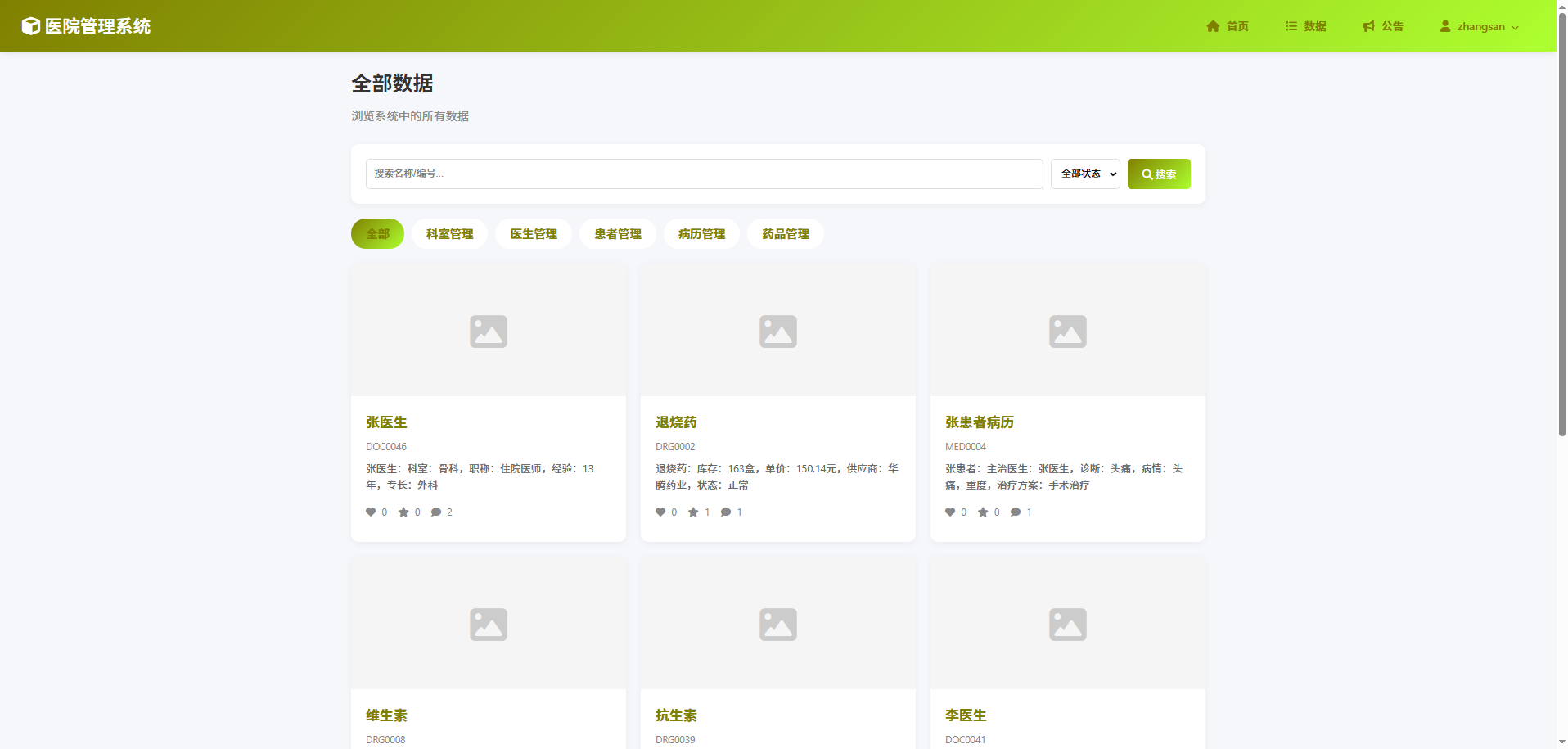This screenshot has height=749, width=1568.
Task: Go to 首页 in top navigation
Action: point(1228,26)
